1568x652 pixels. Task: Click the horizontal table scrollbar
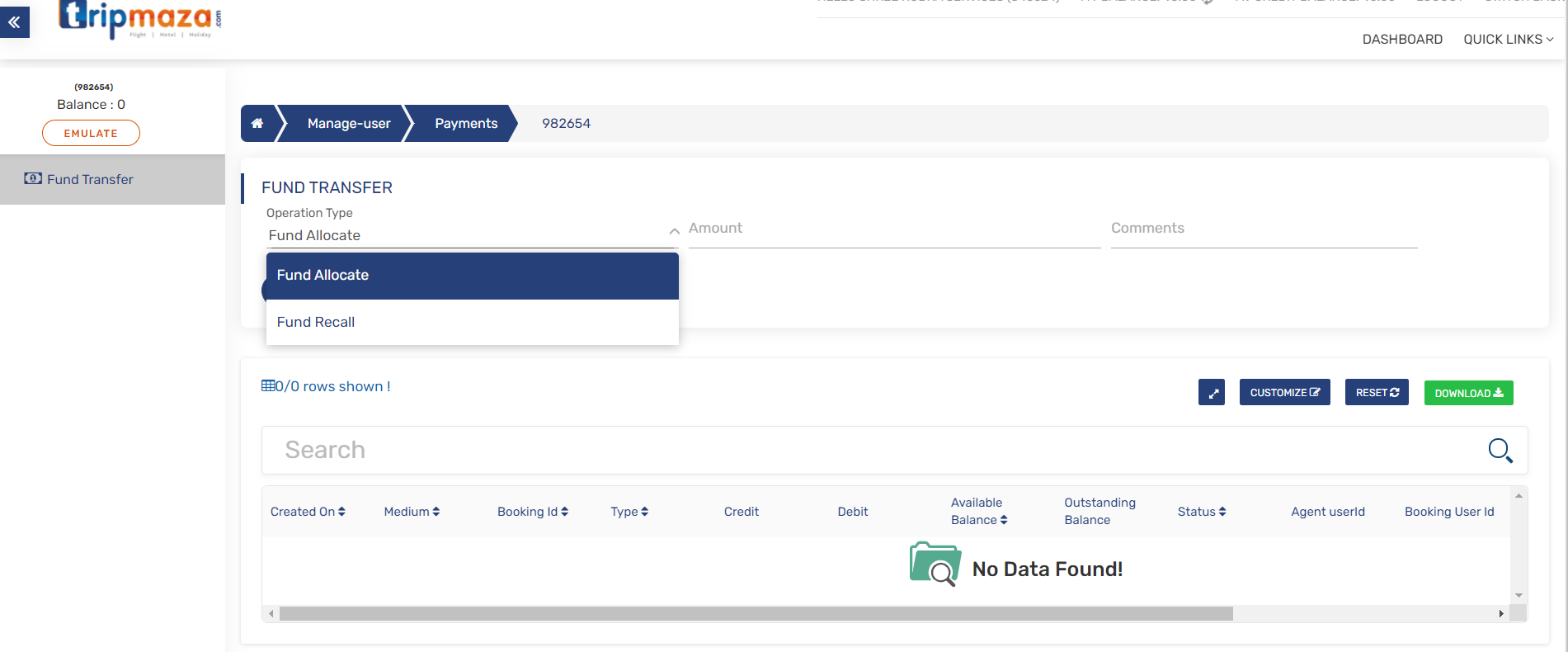tap(755, 614)
